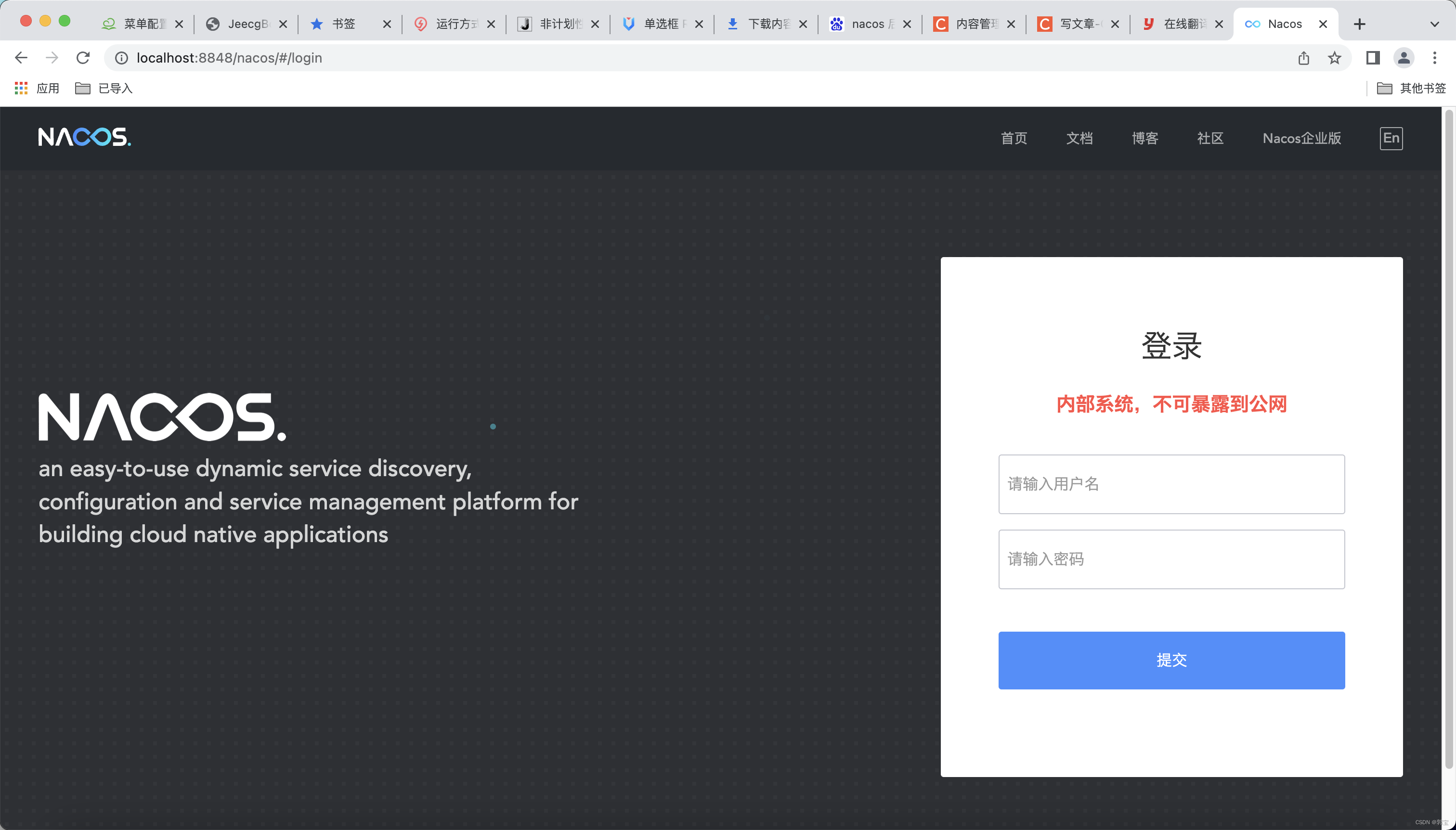
Task: Click the Chrome profile avatar icon
Action: pos(1404,58)
